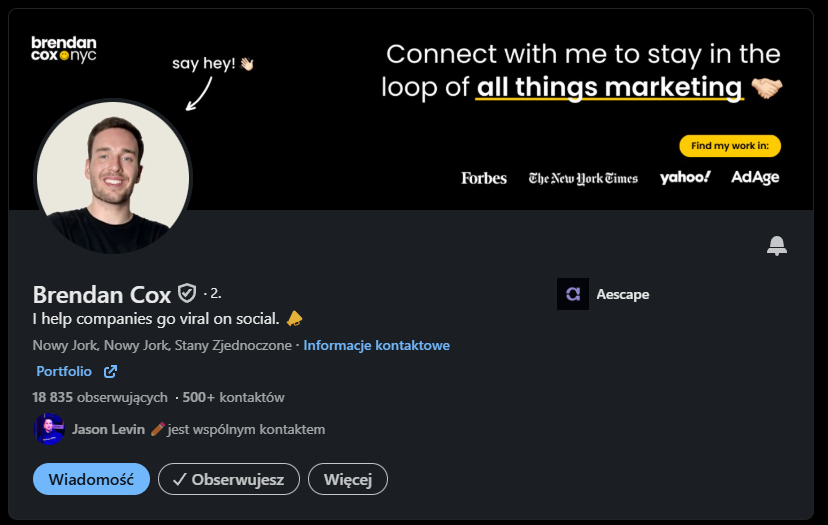This screenshot has width=828, height=525.
Task: Expand the Więcej options menu
Action: pyautogui.click(x=348, y=479)
